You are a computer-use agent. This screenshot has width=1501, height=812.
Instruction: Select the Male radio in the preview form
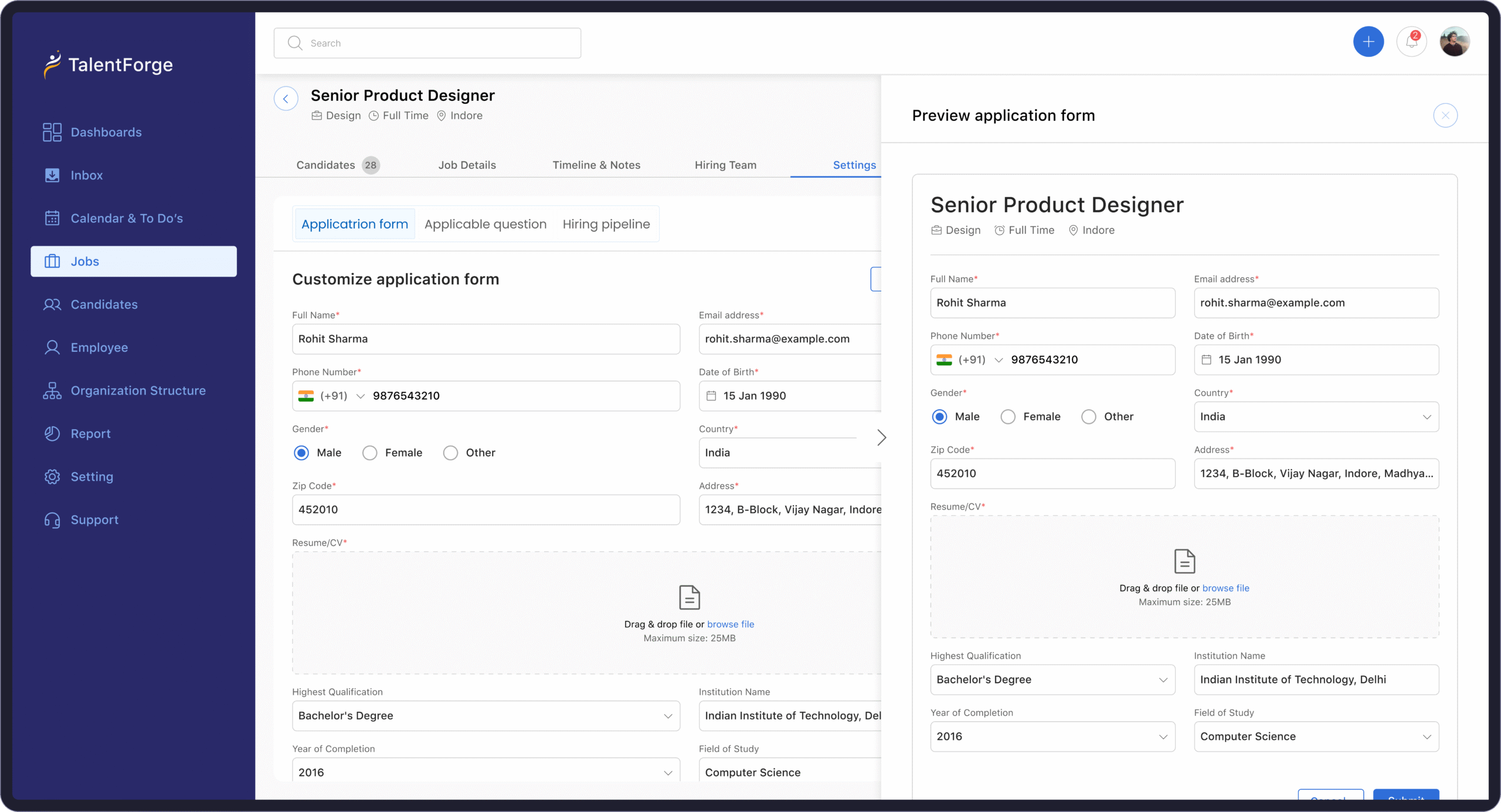point(939,417)
